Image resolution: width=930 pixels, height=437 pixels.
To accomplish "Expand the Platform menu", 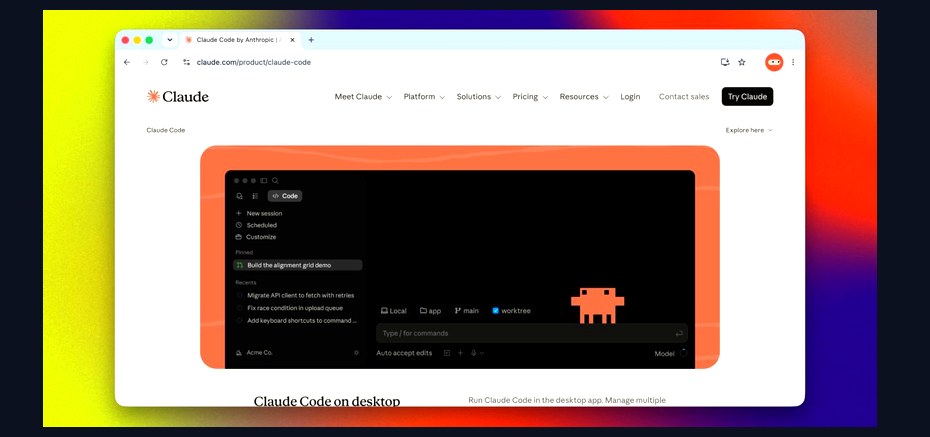I will tap(424, 97).
